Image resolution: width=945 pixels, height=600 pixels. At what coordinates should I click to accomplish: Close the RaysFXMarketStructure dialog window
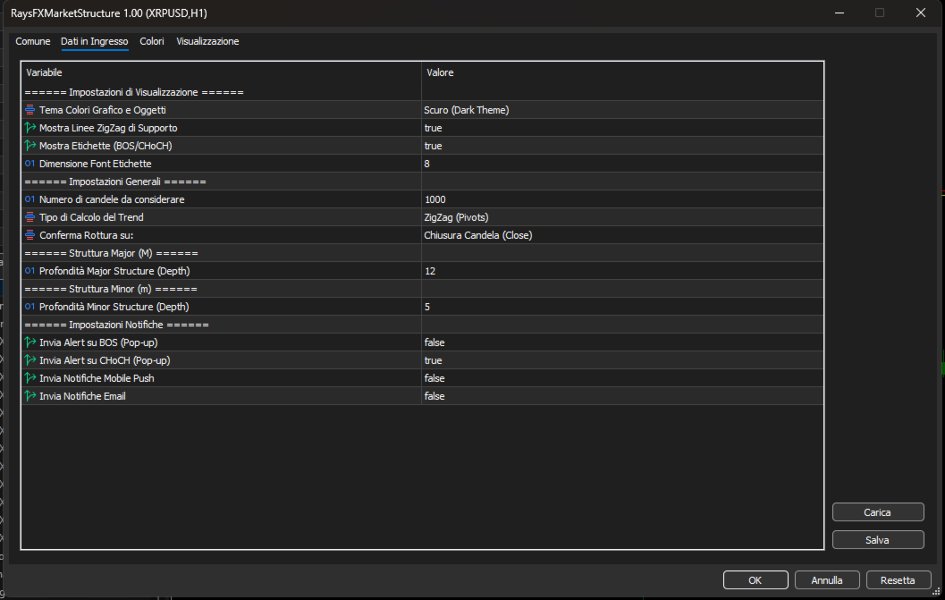(920, 13)
